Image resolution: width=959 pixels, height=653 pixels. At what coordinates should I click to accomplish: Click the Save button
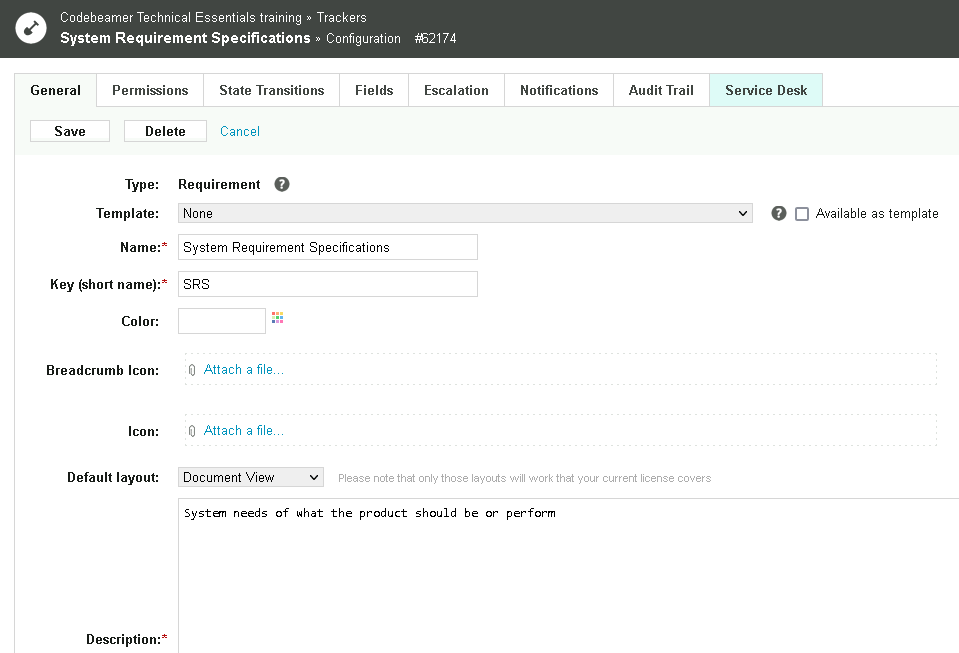[x=70, y=131]
